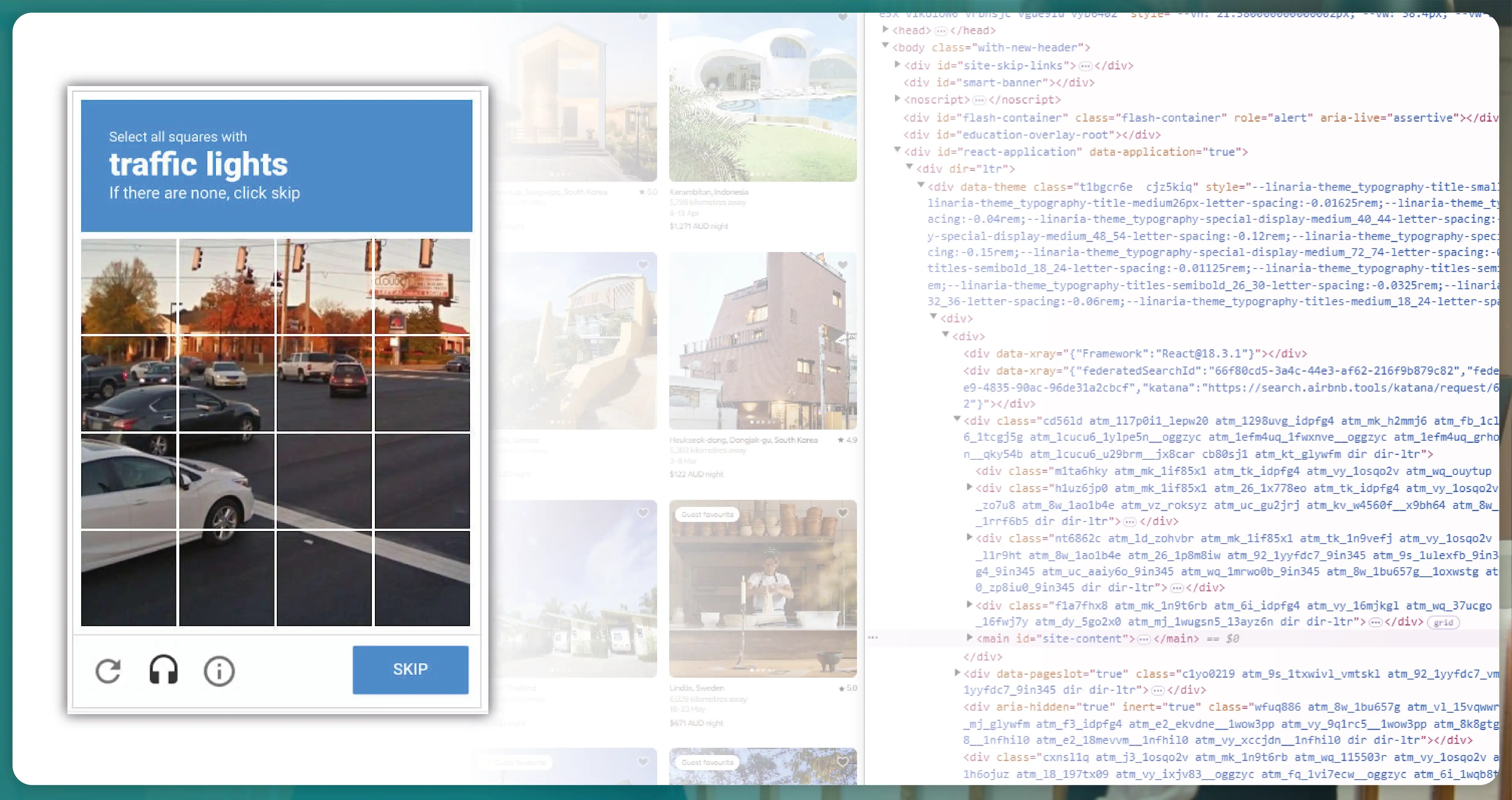Click "If there are none, click skip" text
1512x800 pixels.
(x=204, y=193)
